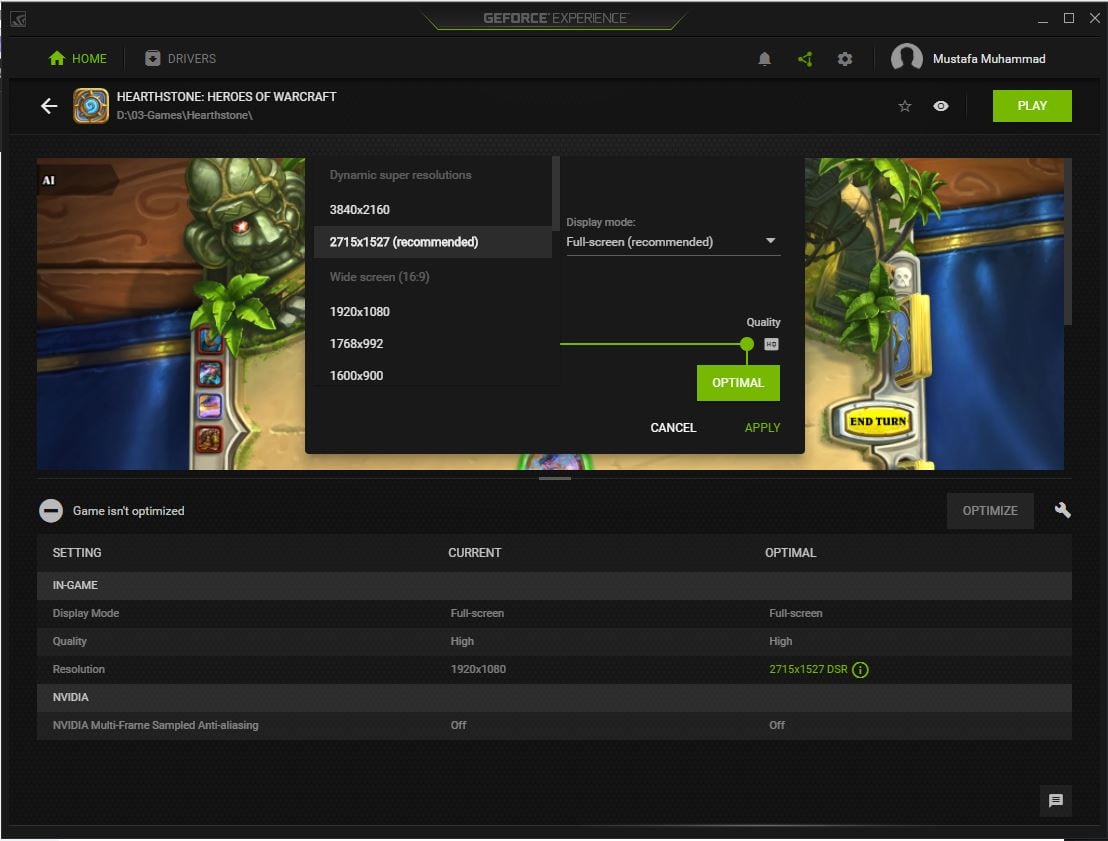Click the NVIDIA section header
The height and width of the screenshot is (841, 1108).
[554, 698]
